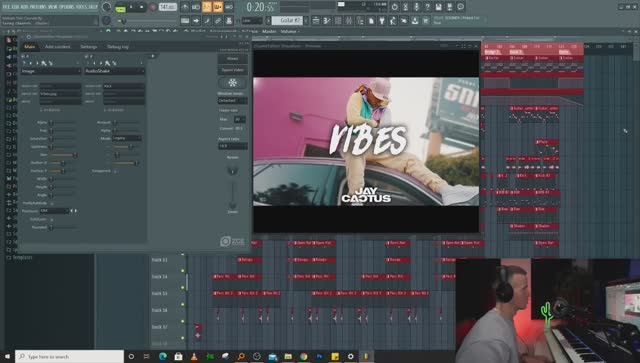640x363 pixels.
Task: Click the Max frame rate field
Action: [240, 119]
